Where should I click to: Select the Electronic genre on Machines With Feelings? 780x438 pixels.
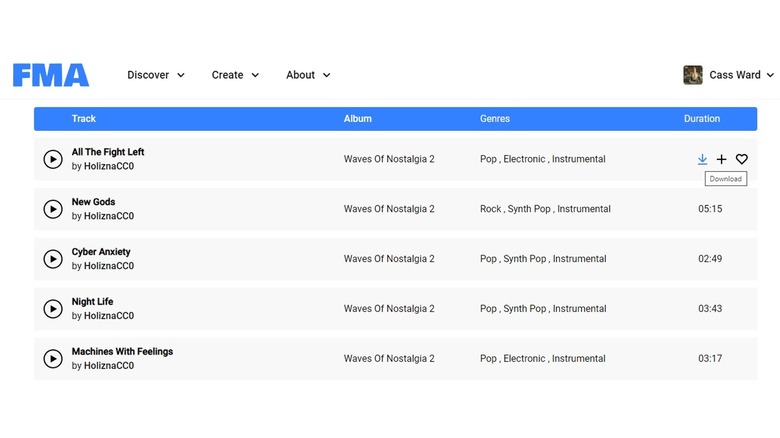pyautogui.click(x=524, y=359)
